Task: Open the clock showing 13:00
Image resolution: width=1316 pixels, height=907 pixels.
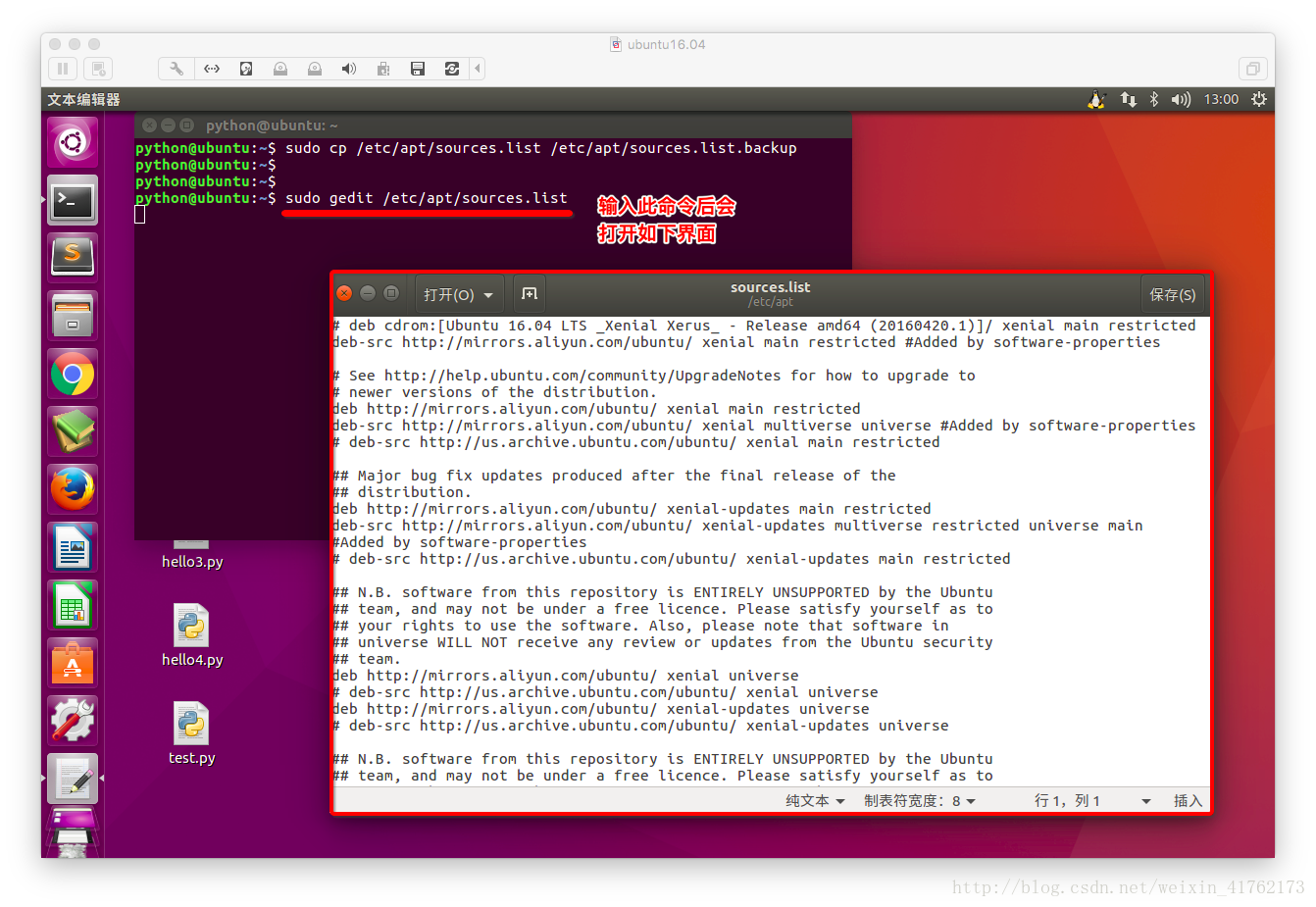Action: [1221, 100]
